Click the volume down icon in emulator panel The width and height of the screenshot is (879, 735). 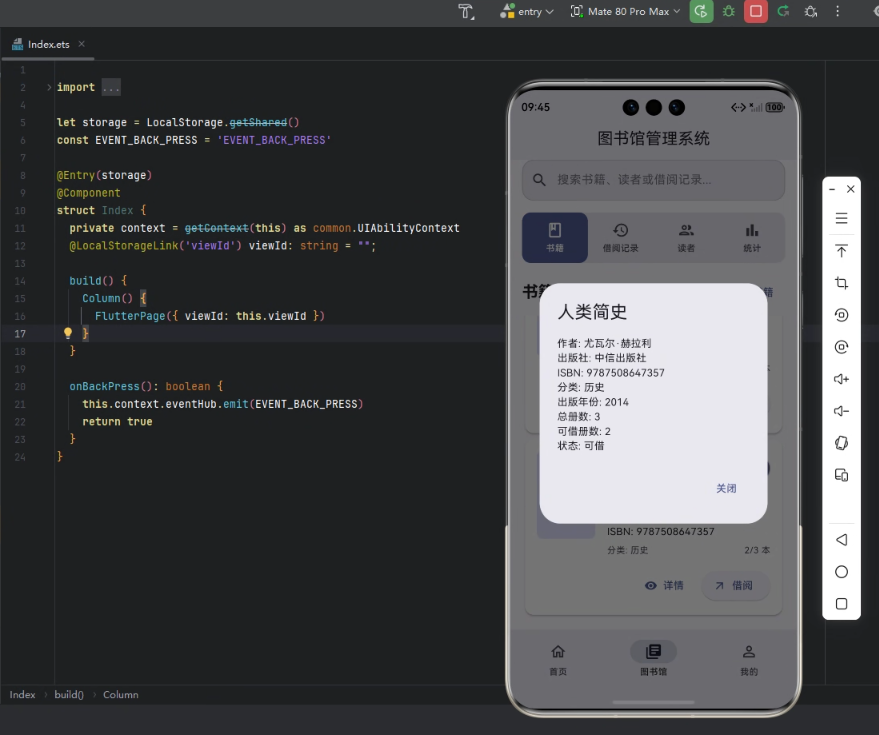pyautogui.click(x=841, y=412)
